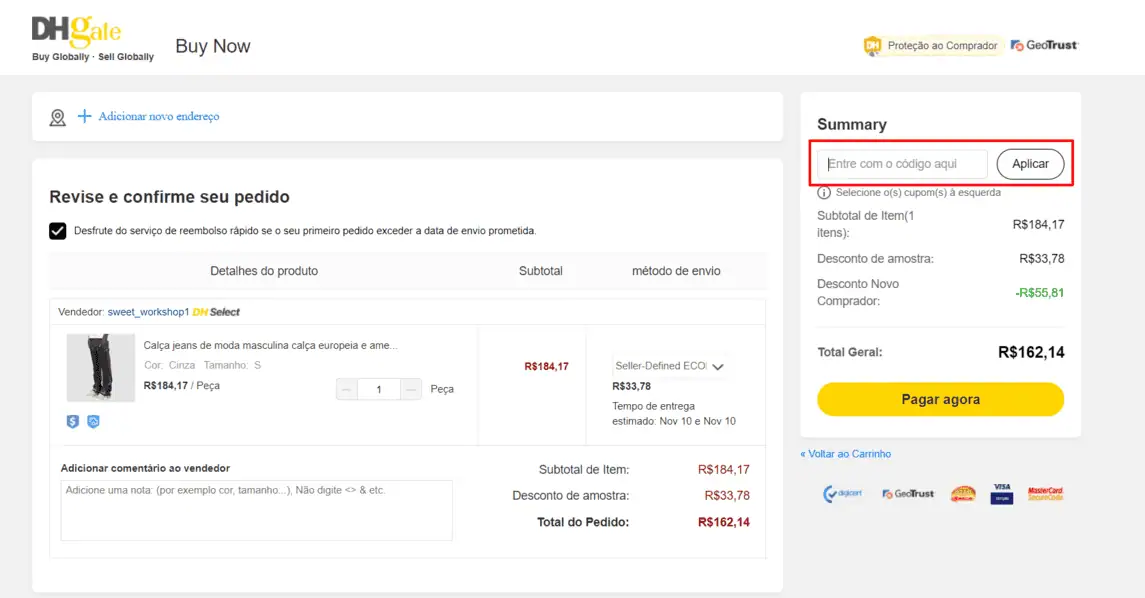Screen dimensions: 1145x598
Task: Click the Revise e confirme seu pedido heading
Action: pos(169,197)
